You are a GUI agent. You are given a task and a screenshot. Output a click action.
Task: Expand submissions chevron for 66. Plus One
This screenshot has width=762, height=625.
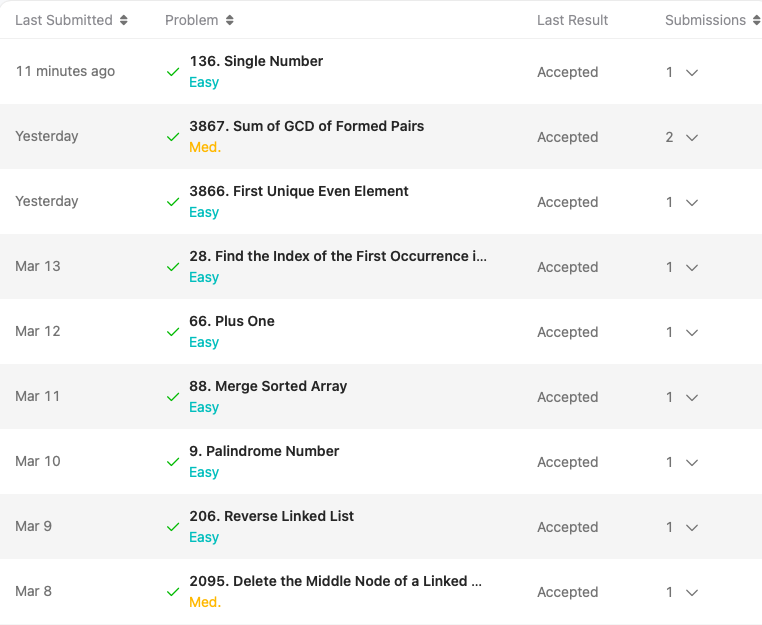(691, 332)
